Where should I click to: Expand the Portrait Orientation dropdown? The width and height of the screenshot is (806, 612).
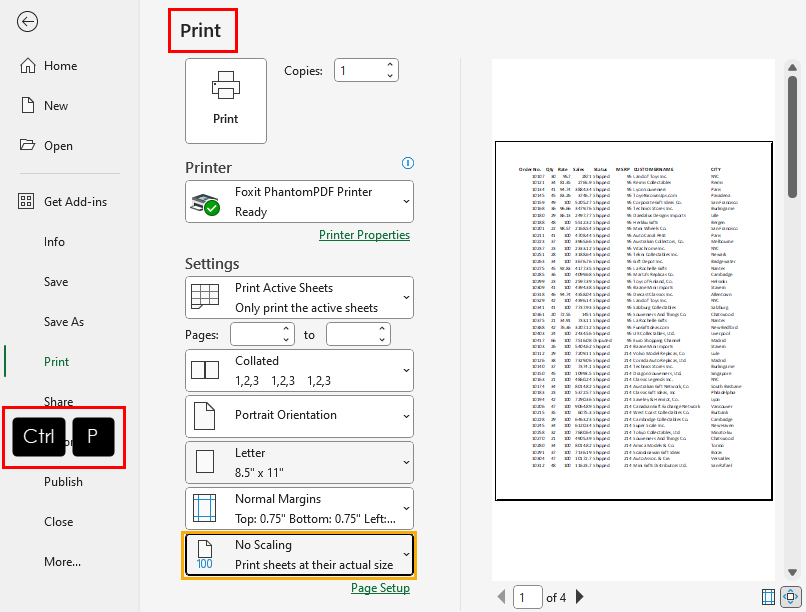pos(299,416)
